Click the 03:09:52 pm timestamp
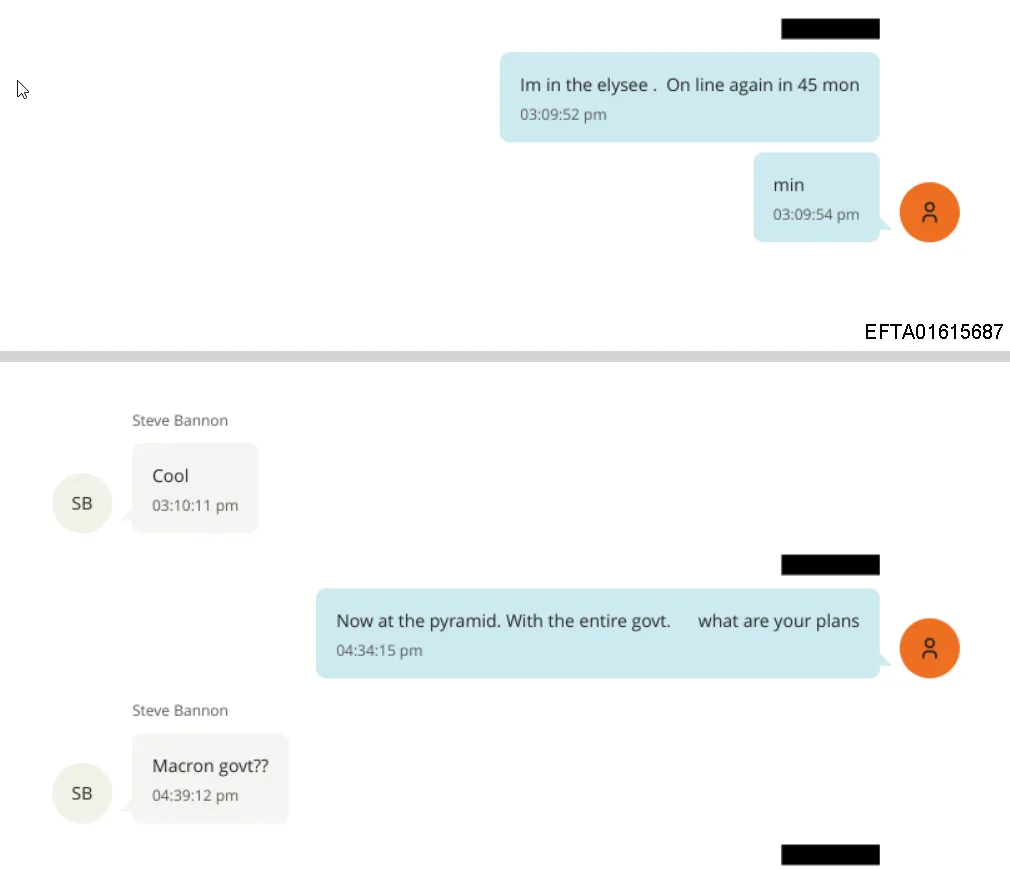Viewport: 1010px width, 870px height. pyautogui.click(x=563, y=115)
